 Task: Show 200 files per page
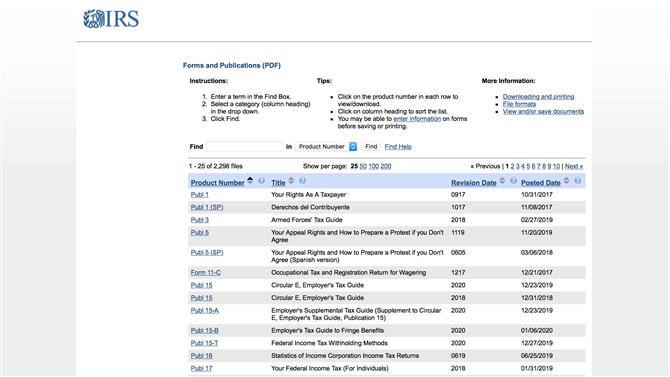coord(385,166)
